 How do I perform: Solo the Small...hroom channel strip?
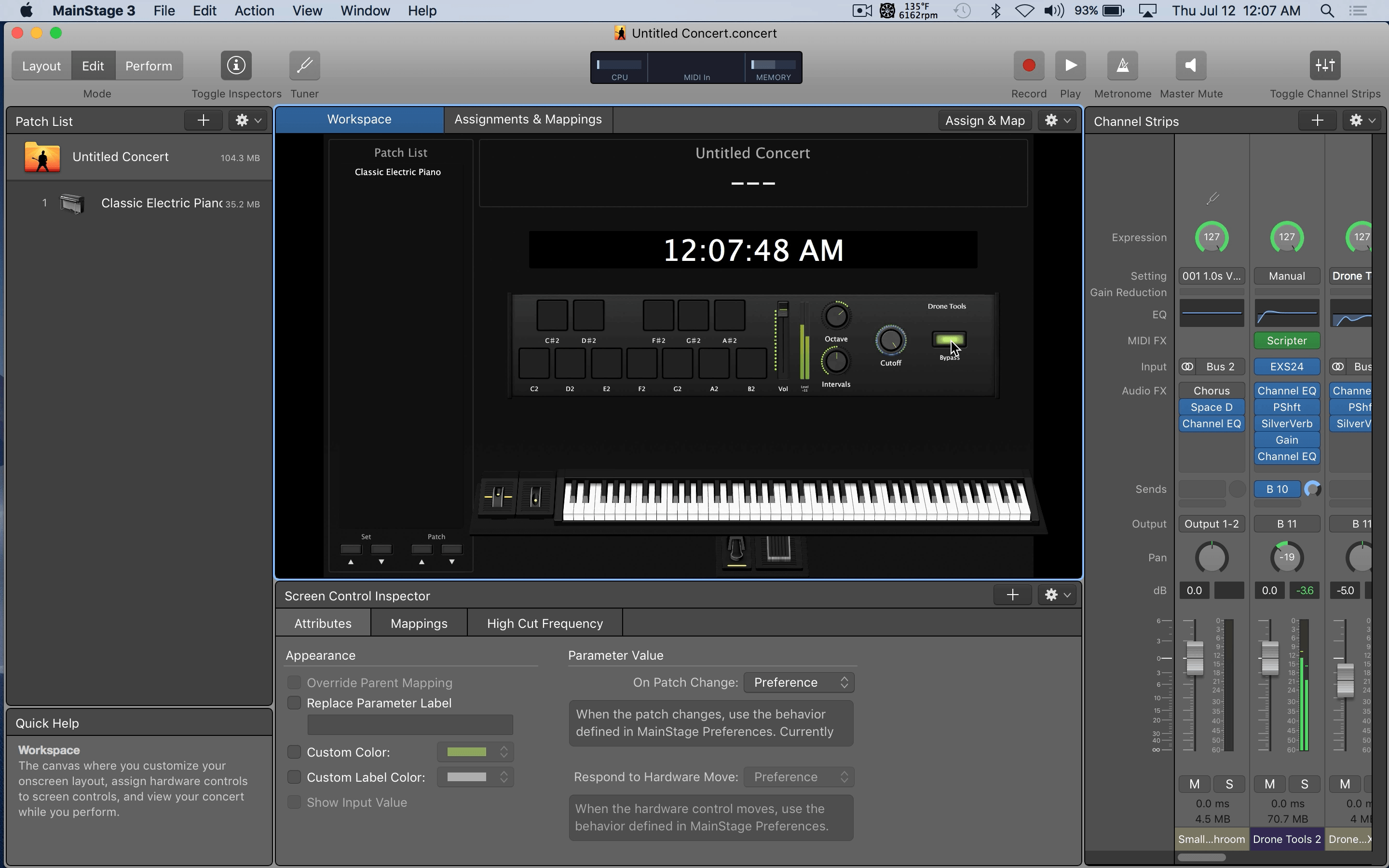pos(1229,784)
